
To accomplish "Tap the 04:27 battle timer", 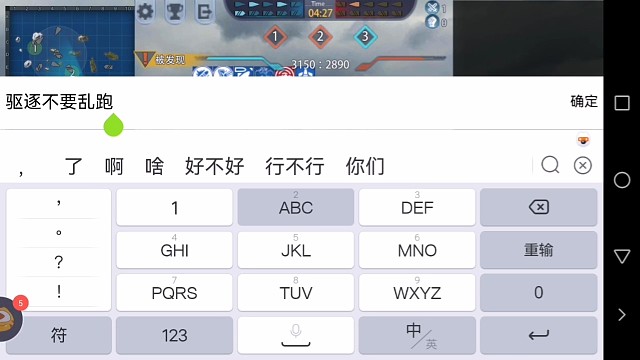I will coord(320,13).
